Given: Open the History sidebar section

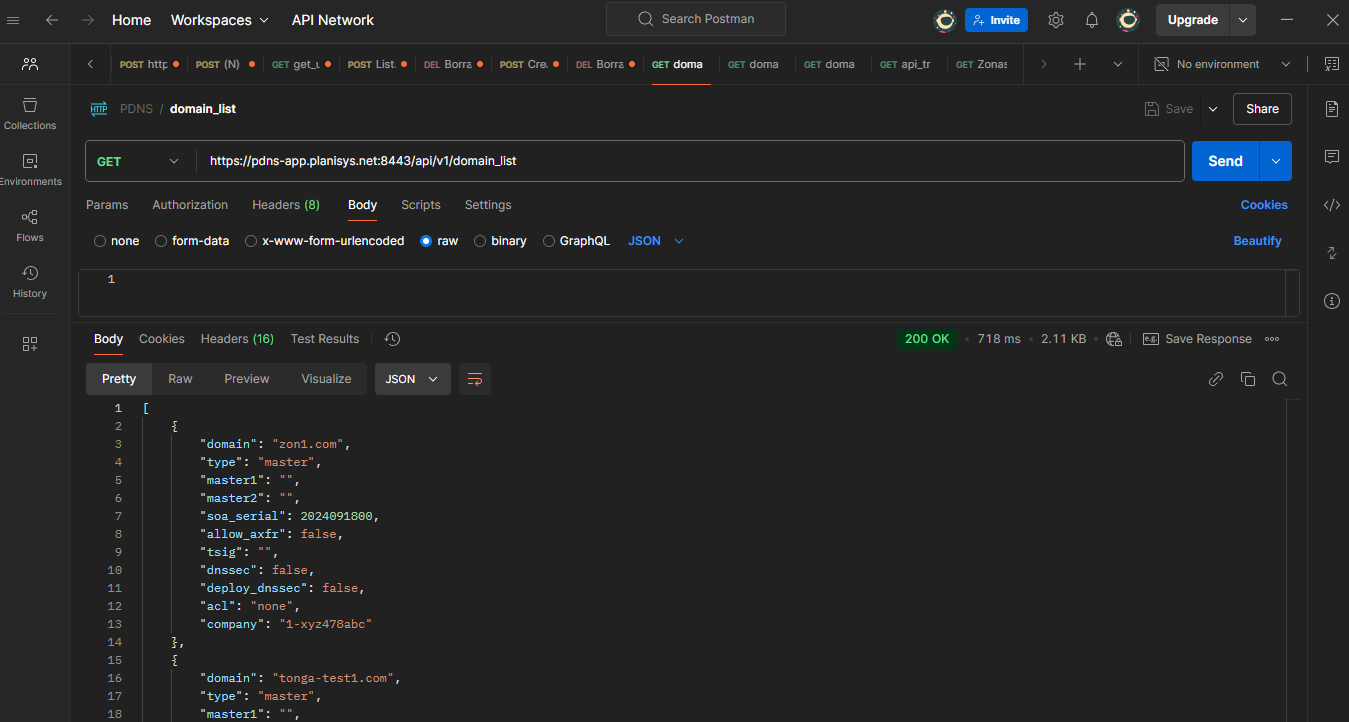Looking at the screenshot, I should pos(30,282).
